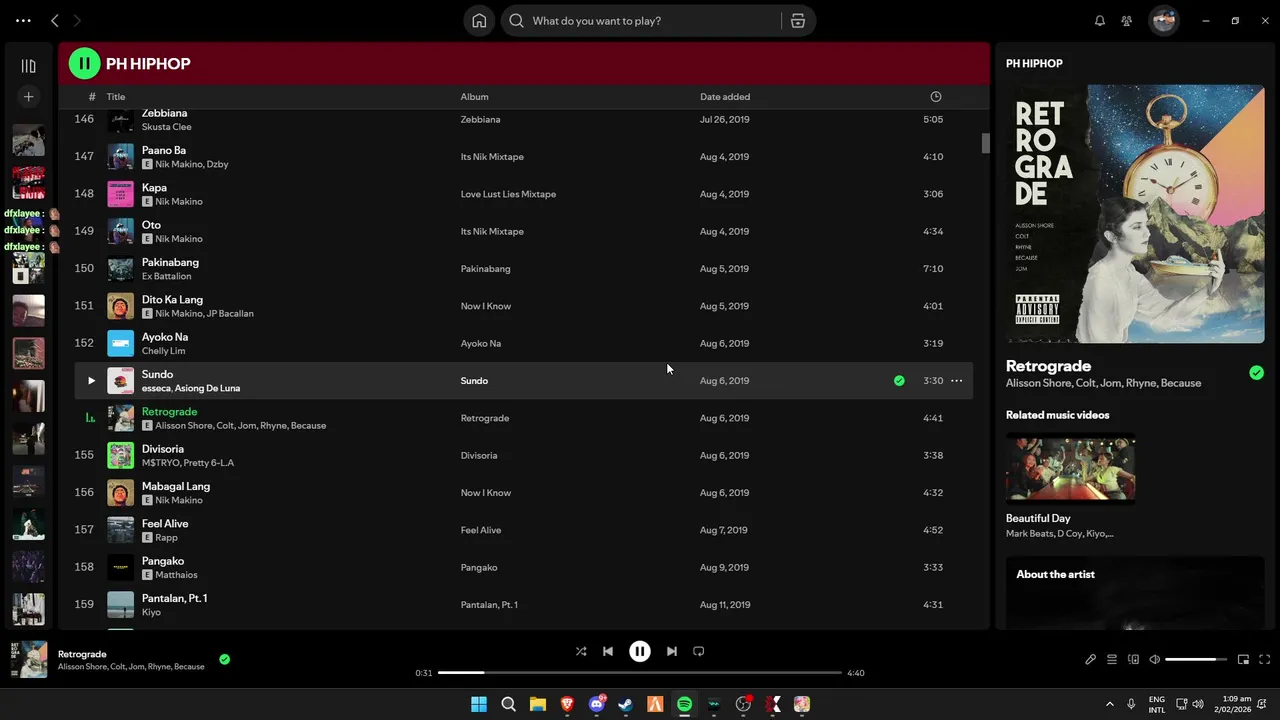Sort by the duration clock icon header
The image size is (1280, 720).
pos(936,97)
